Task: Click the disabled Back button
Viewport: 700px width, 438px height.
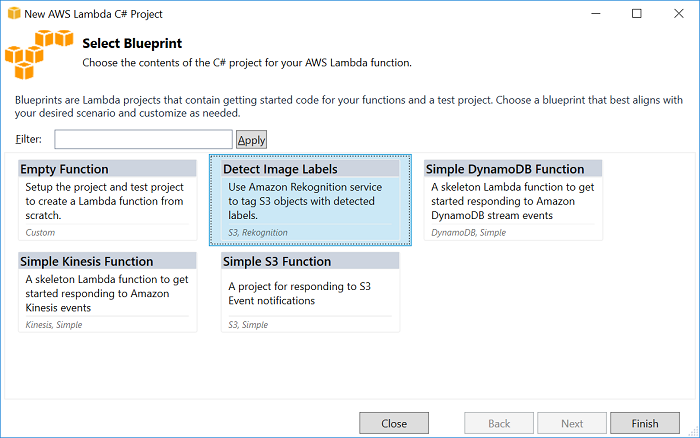Action: point(499,423)
